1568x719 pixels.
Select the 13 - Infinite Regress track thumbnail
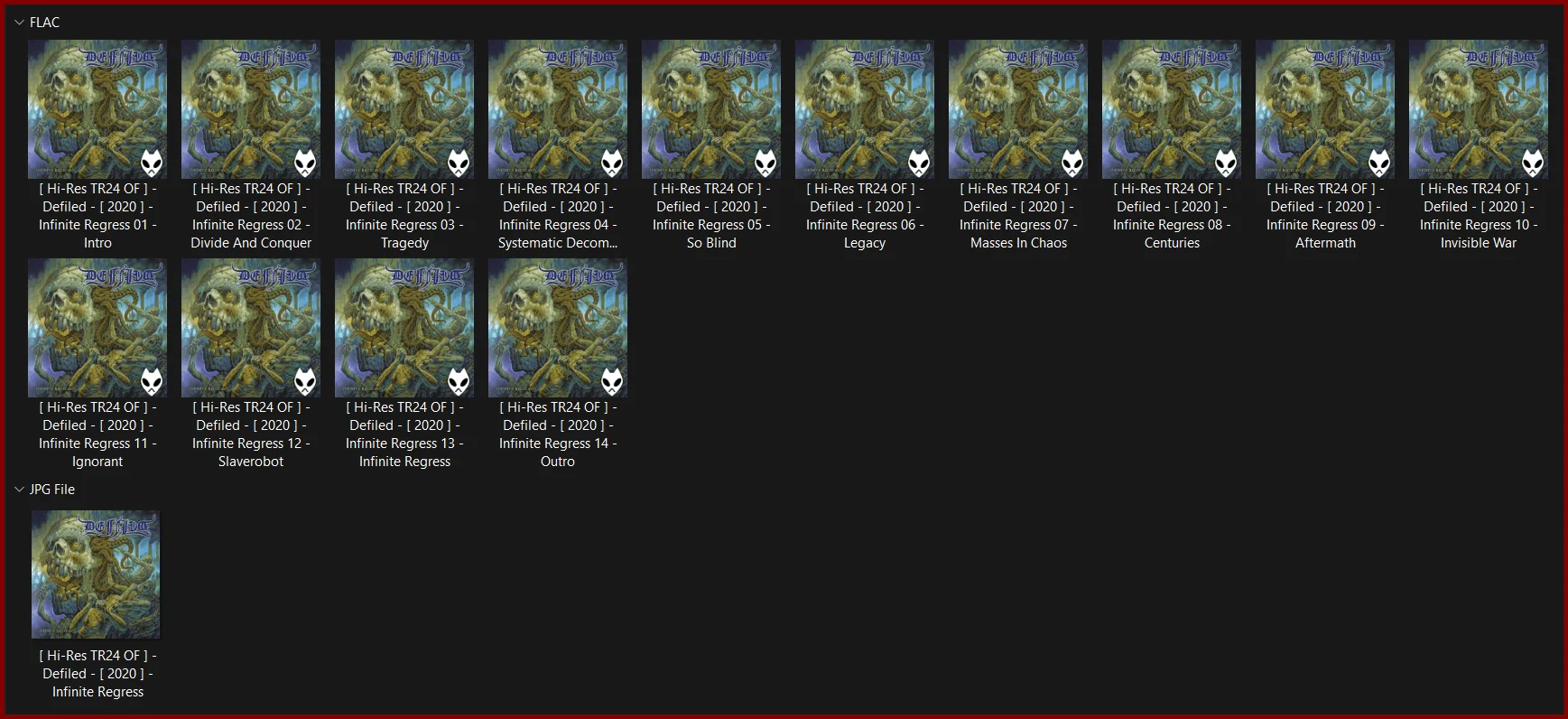coord(404,328)
